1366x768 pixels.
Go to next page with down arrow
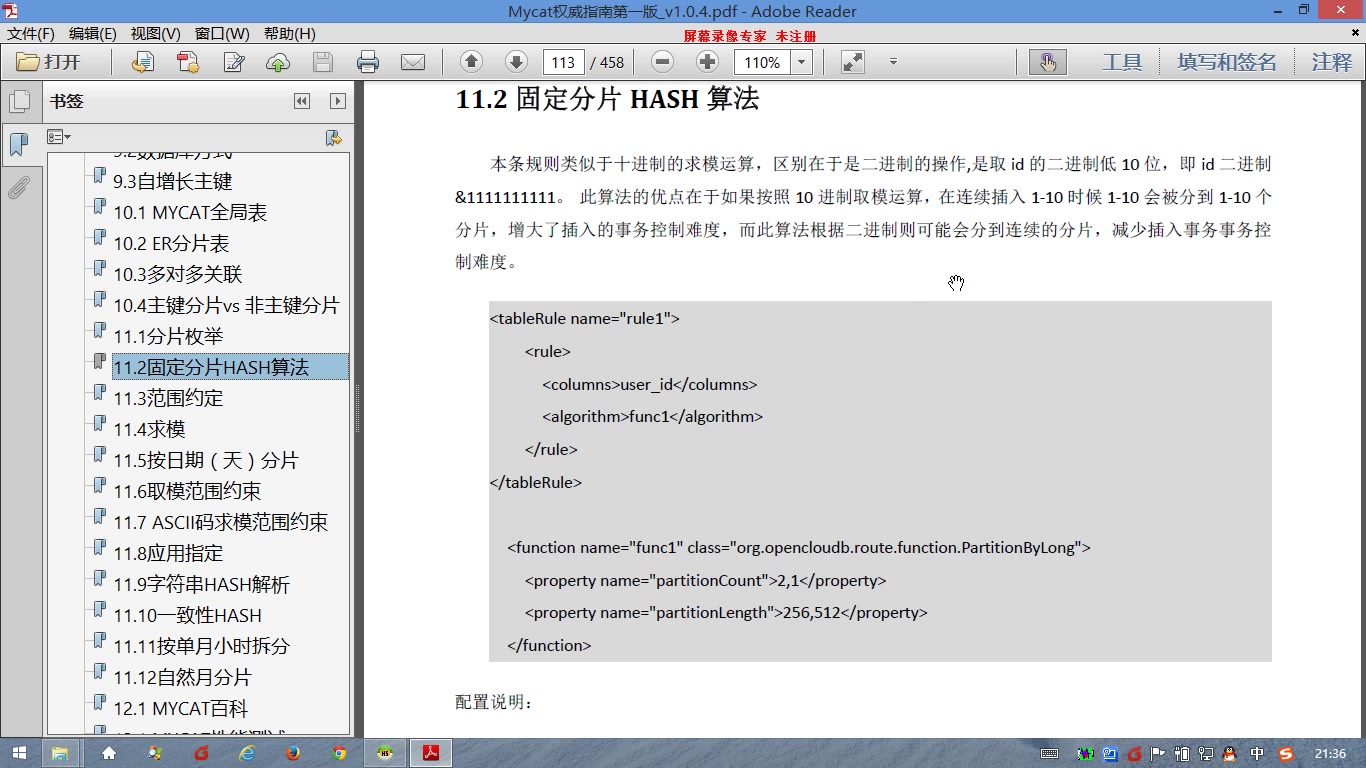click(516, 62)
